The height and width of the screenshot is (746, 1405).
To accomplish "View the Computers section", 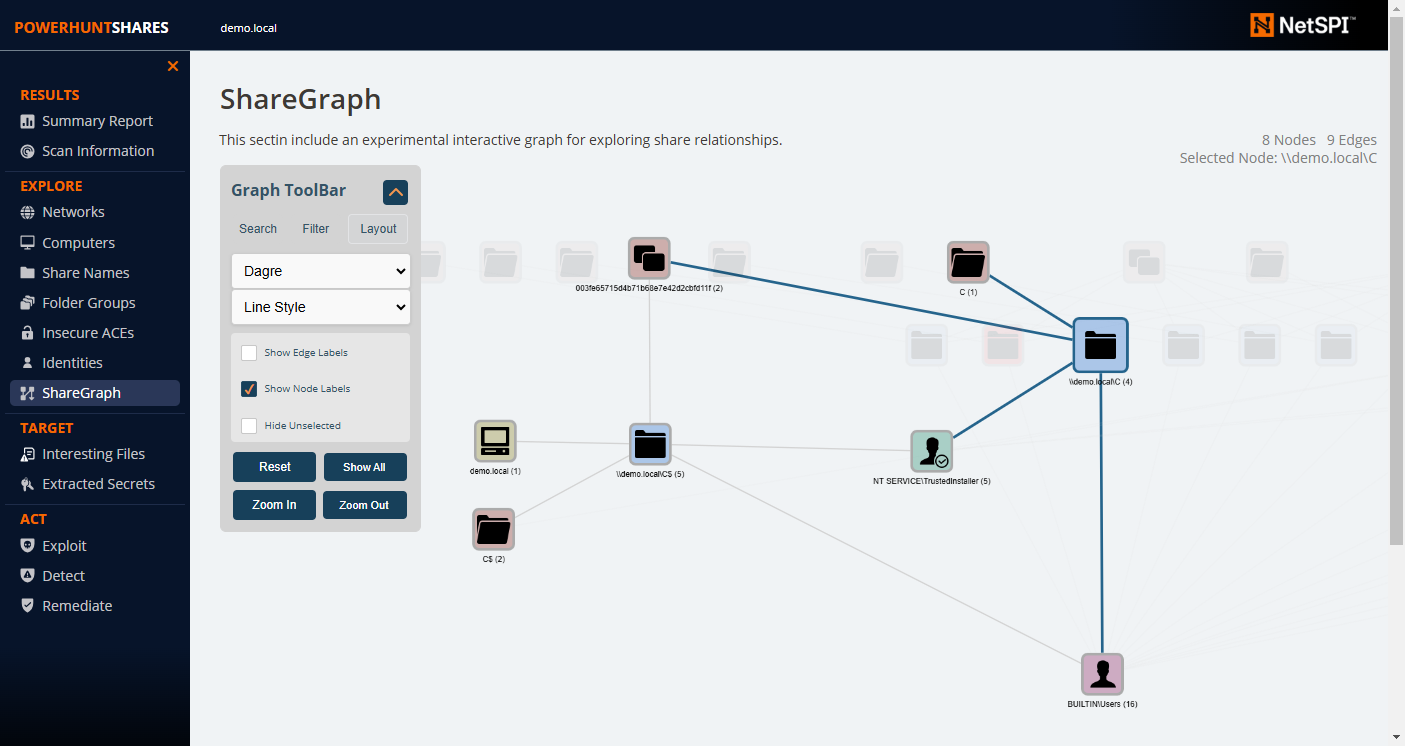I will (80, 242).
